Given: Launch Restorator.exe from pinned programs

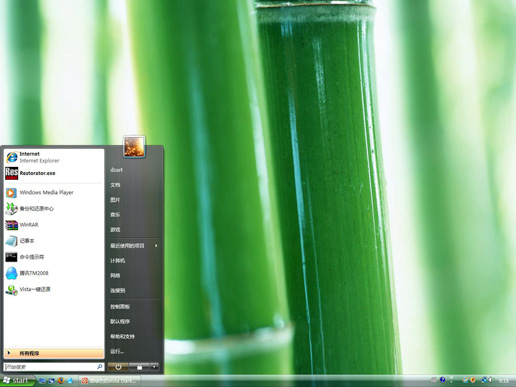Looking at the screenshot, I should pyautogui.click(x=54, y=173).
